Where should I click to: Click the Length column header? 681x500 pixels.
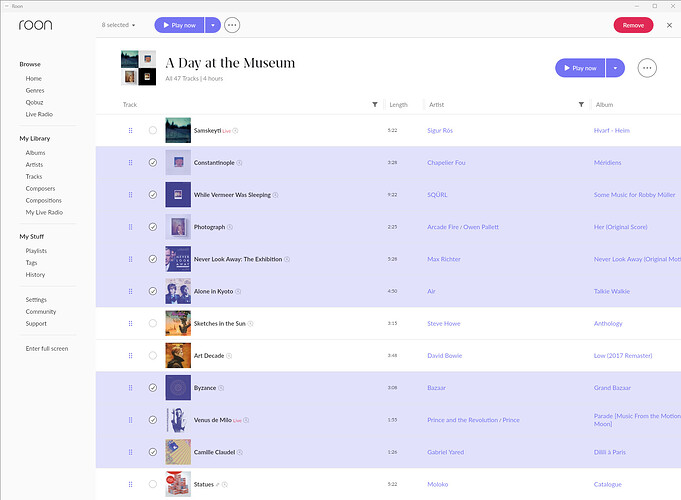(x=398, y=104)
